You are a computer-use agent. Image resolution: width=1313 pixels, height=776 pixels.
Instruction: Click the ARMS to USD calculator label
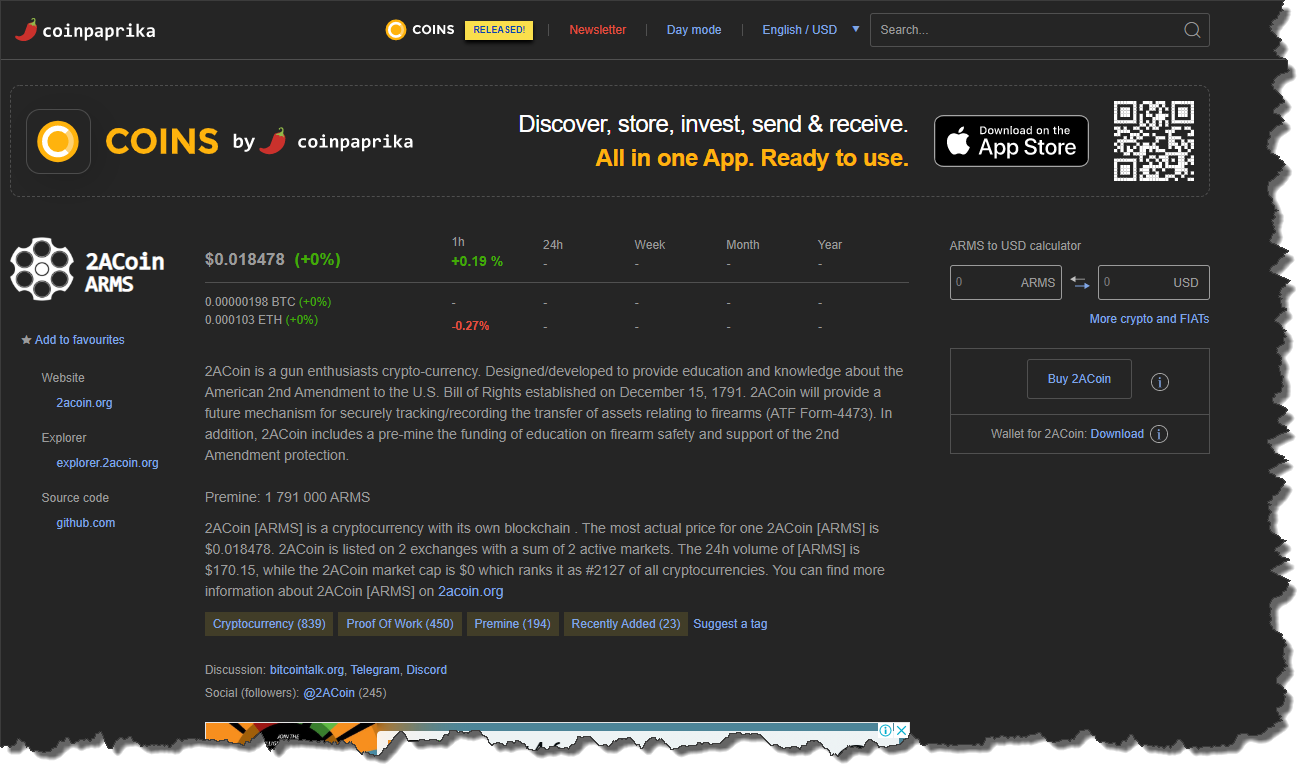[x=1015, y=246]
